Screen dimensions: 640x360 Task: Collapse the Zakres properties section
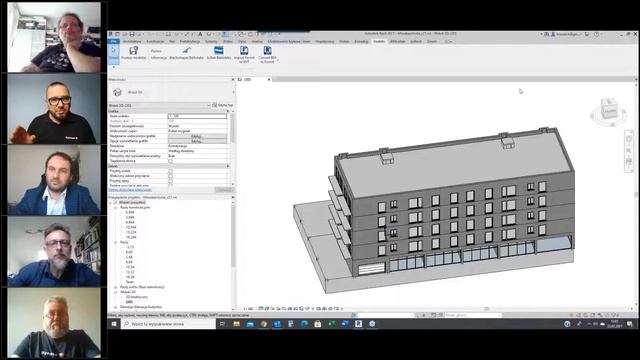tap(228, 166)
